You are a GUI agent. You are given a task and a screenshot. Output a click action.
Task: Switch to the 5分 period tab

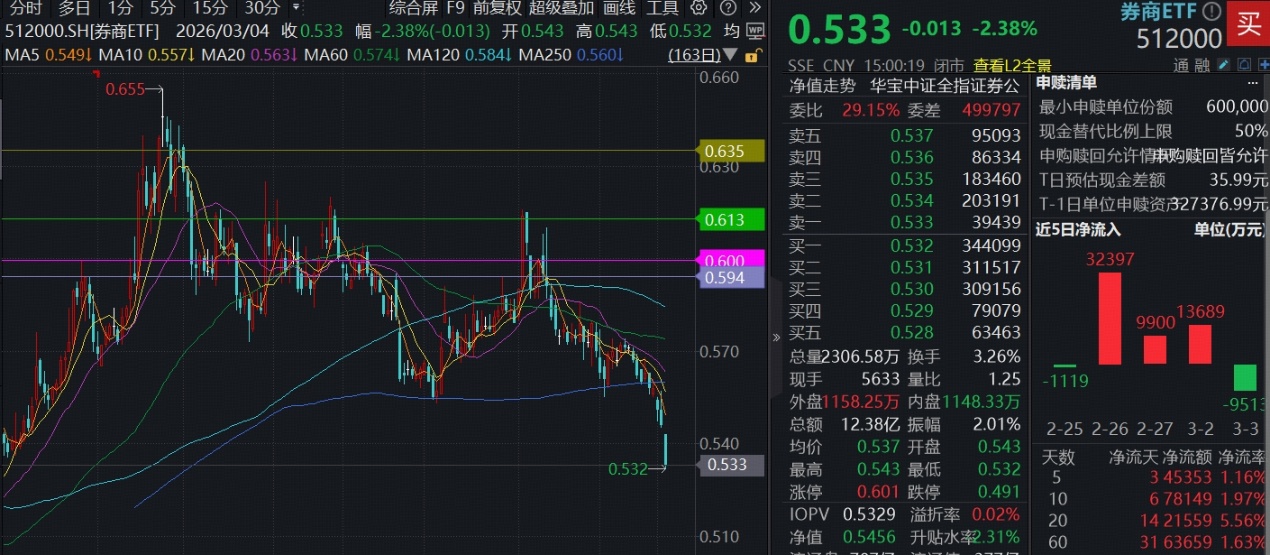coord(162,8)
